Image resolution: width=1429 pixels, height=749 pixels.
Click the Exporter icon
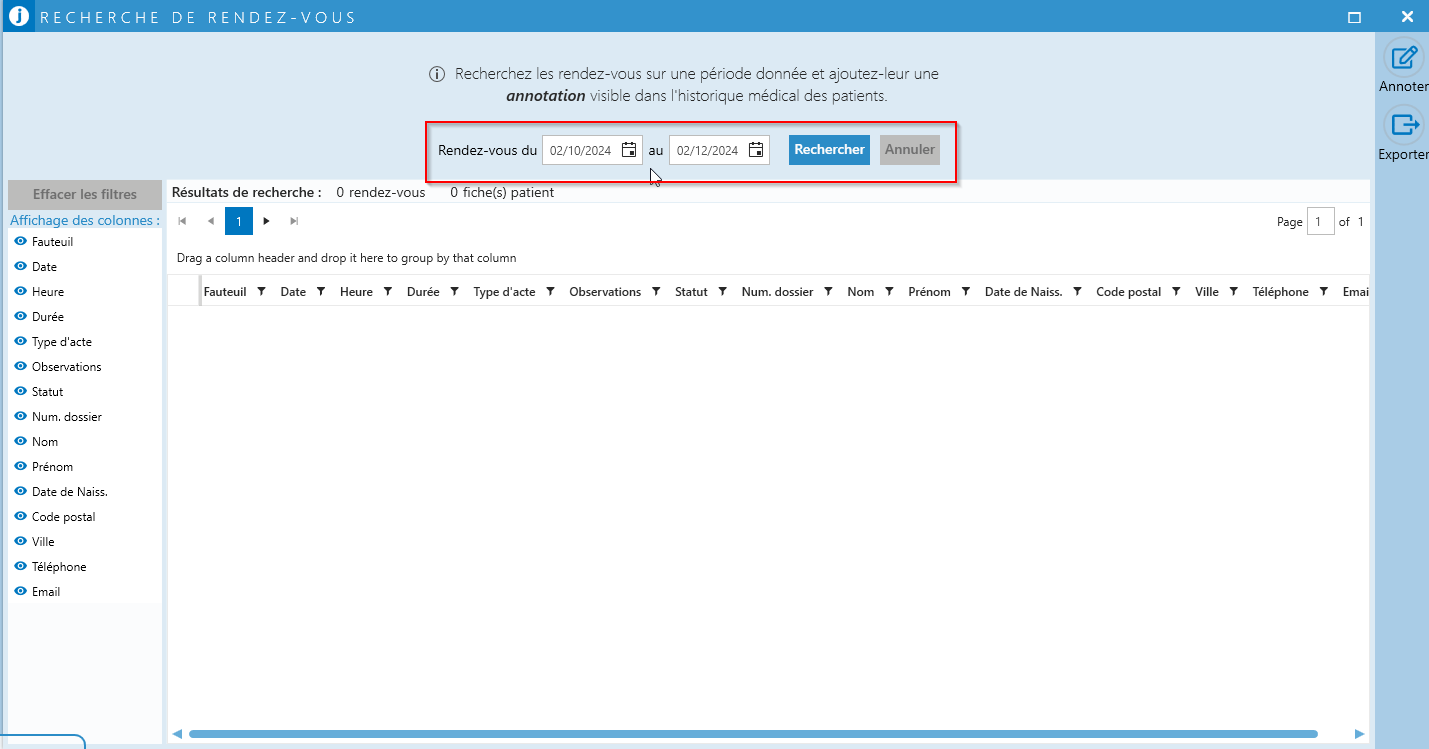coord(1405,125)
